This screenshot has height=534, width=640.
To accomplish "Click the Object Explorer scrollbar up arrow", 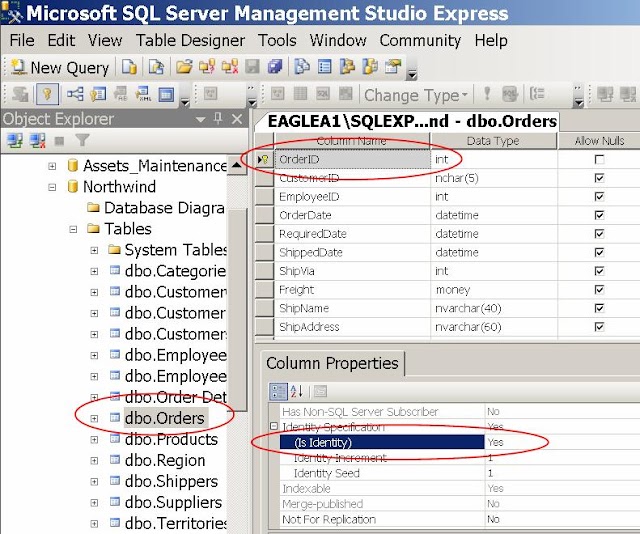I will 236,165.
